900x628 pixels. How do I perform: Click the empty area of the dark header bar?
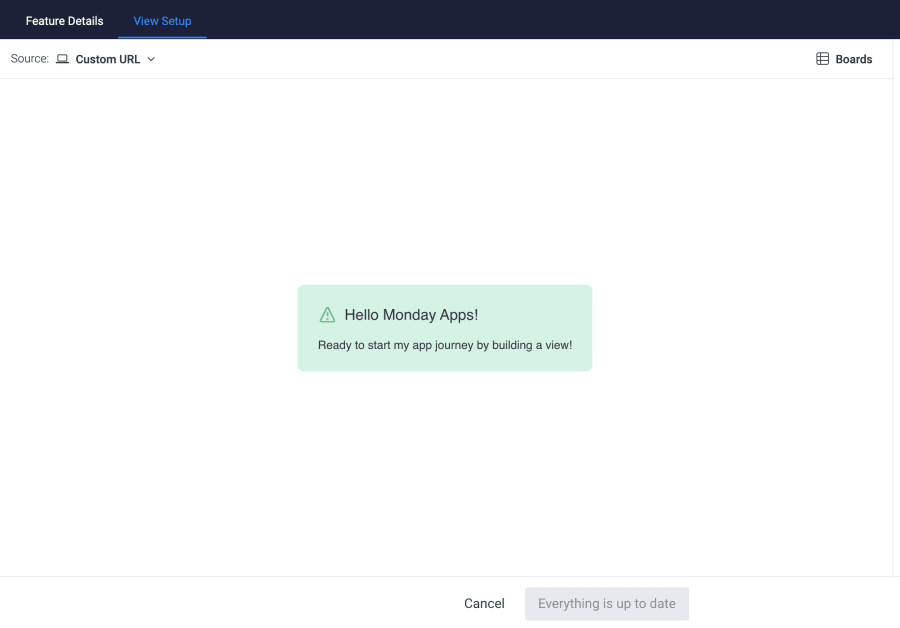550,20
